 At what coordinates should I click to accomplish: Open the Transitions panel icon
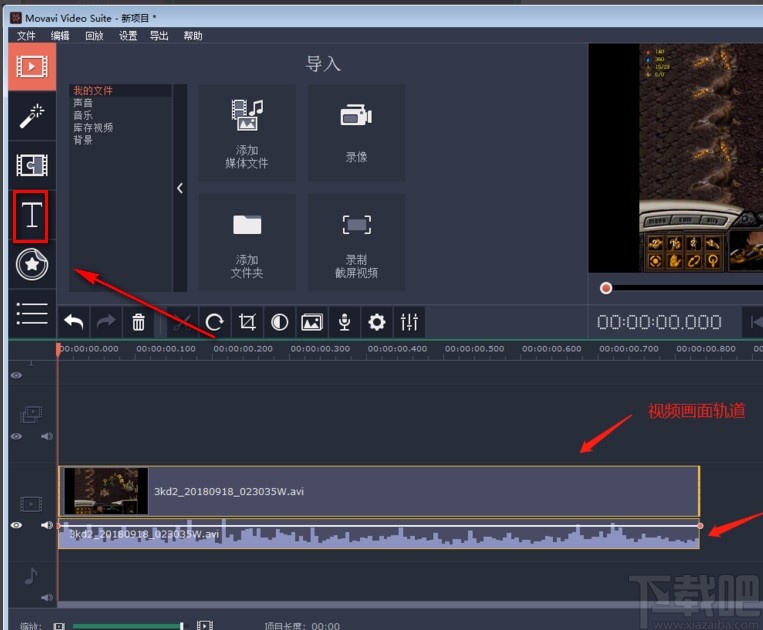[32, 165]
